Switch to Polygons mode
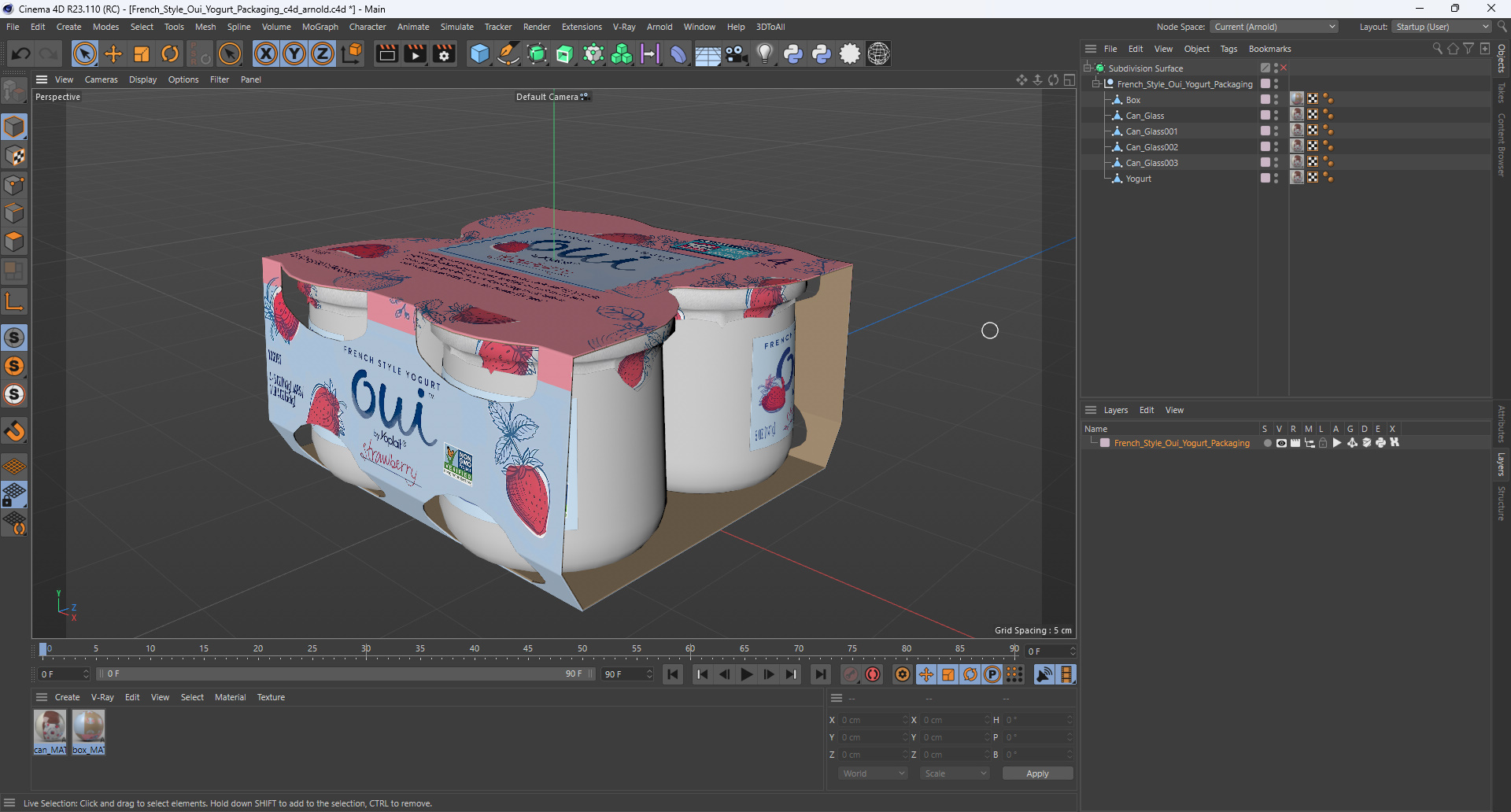Viewport: 1511px width, 812px height. click(14, 242)
